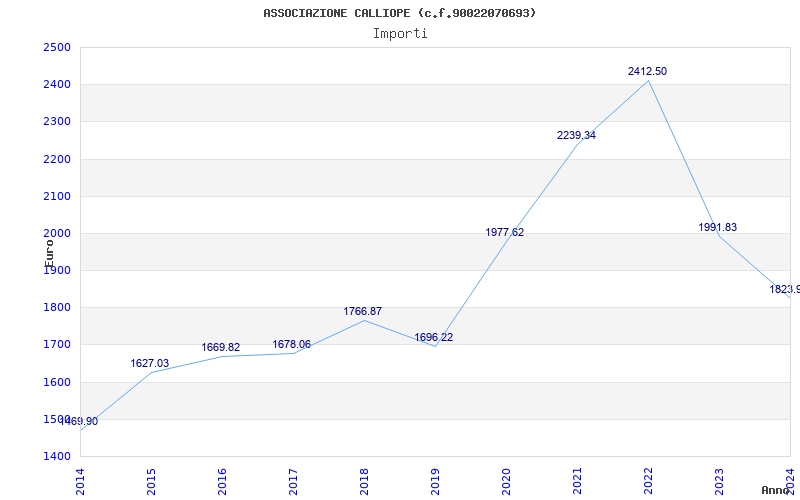This screenshot has width=800, height=500.
Task: Click data label 1991.83
Action: [717, 228]
